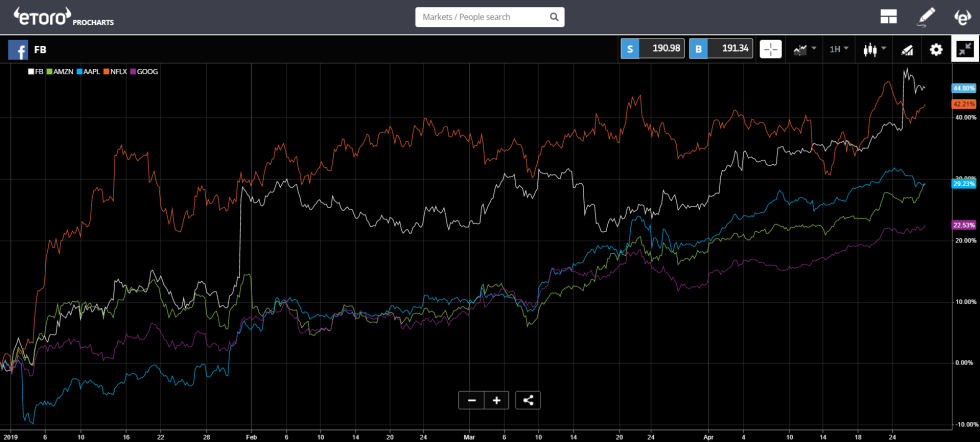Click the share chart icon
The image size is (980, 442).
[x=529, y=400]
